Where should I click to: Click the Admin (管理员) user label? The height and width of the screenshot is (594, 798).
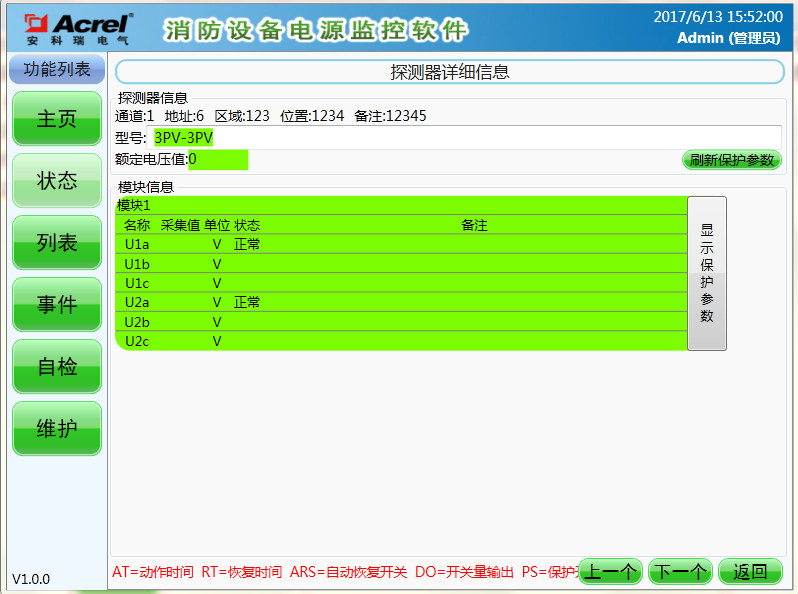[x=727, y=38]
